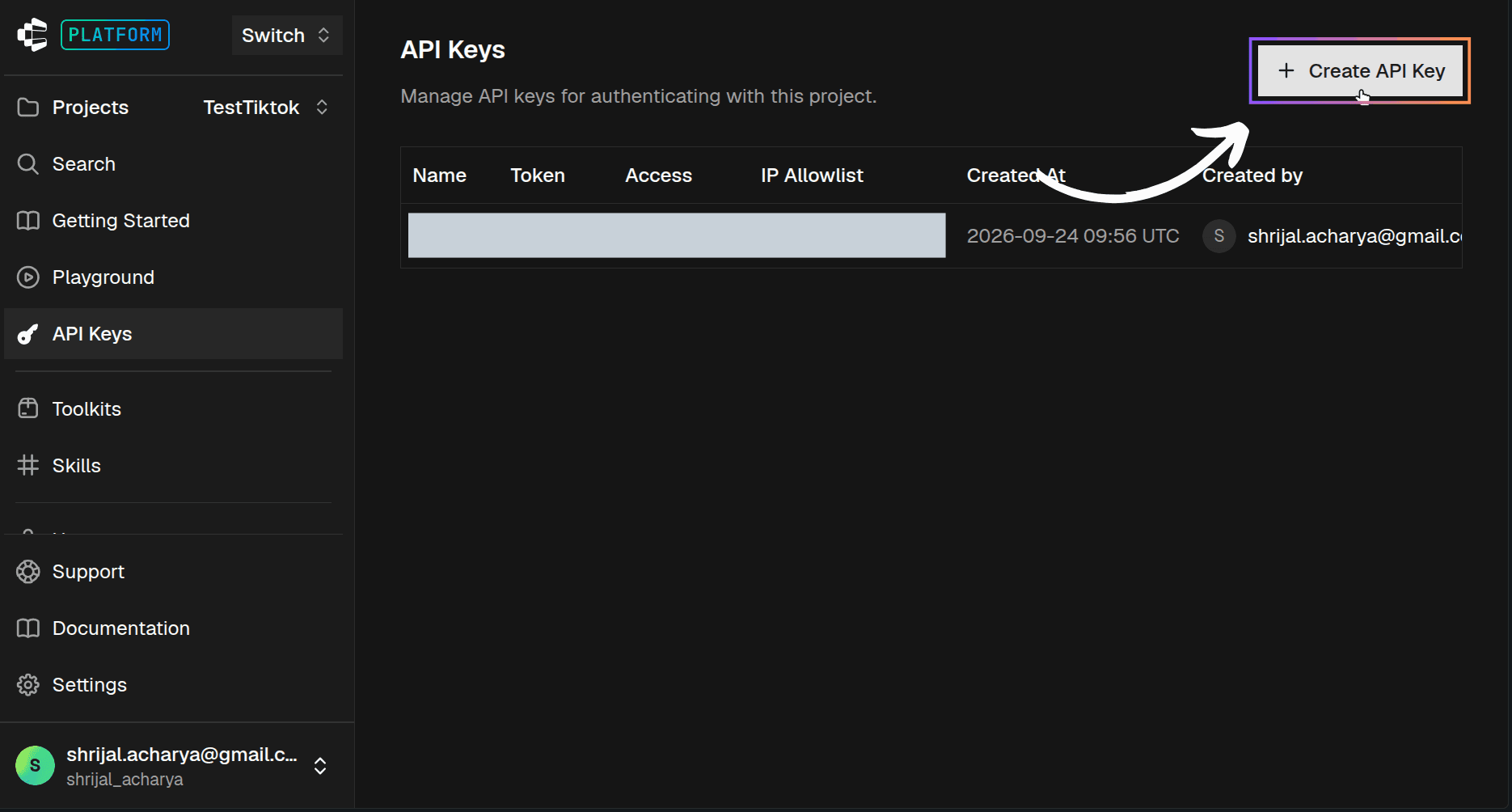Click the Skills hash icon
1512x812 pixels.
pyautogui.click(x=28, y=465)
